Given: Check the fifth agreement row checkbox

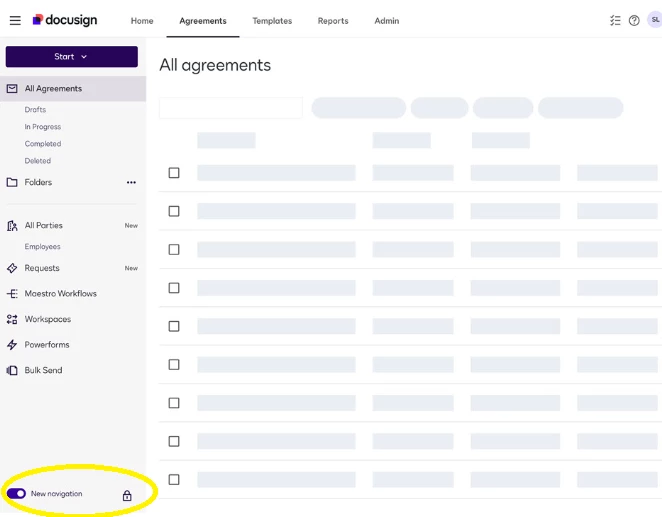Looking at the screenshot, I should click(174, 326).
